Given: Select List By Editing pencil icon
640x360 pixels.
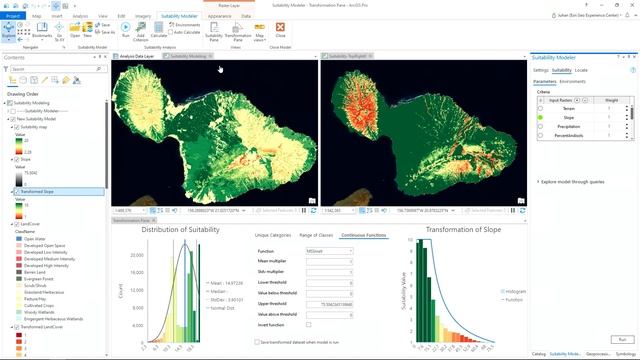Looking at the screenshot, I should click(44, 80).
